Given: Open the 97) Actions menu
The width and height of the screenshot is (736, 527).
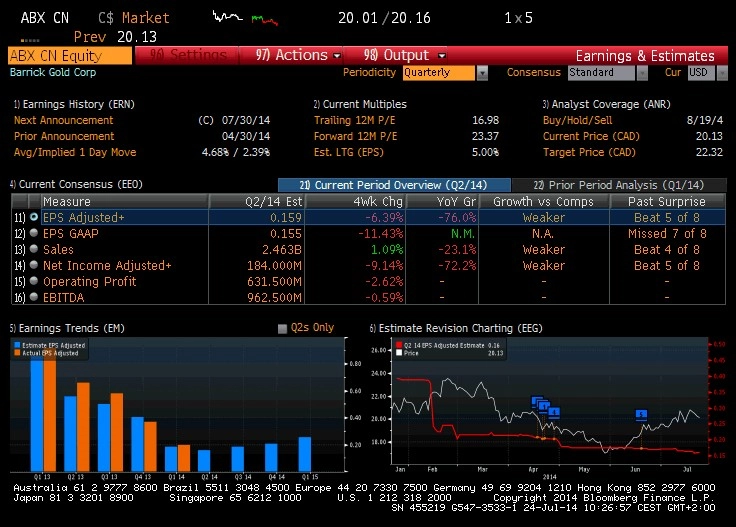Looking at the screenshot, I should [x=291, y=55].
